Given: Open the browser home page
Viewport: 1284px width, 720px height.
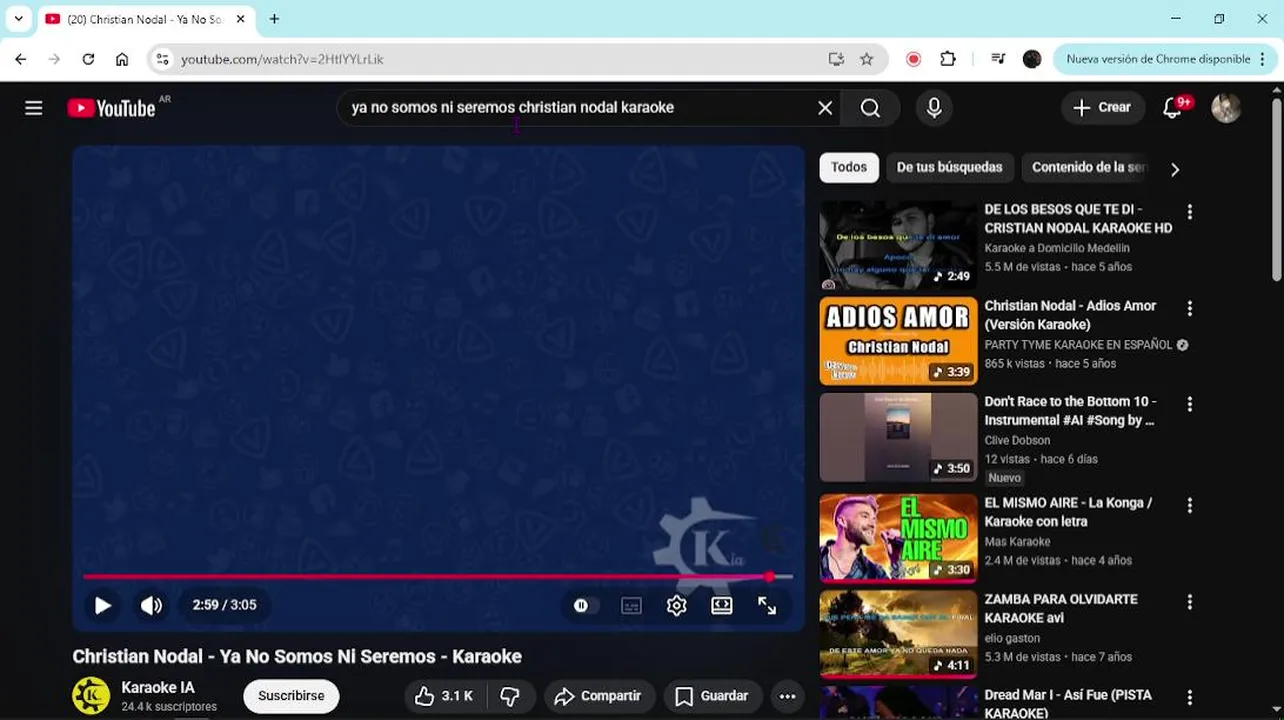Looking at the screenshot, I should 122,59.
